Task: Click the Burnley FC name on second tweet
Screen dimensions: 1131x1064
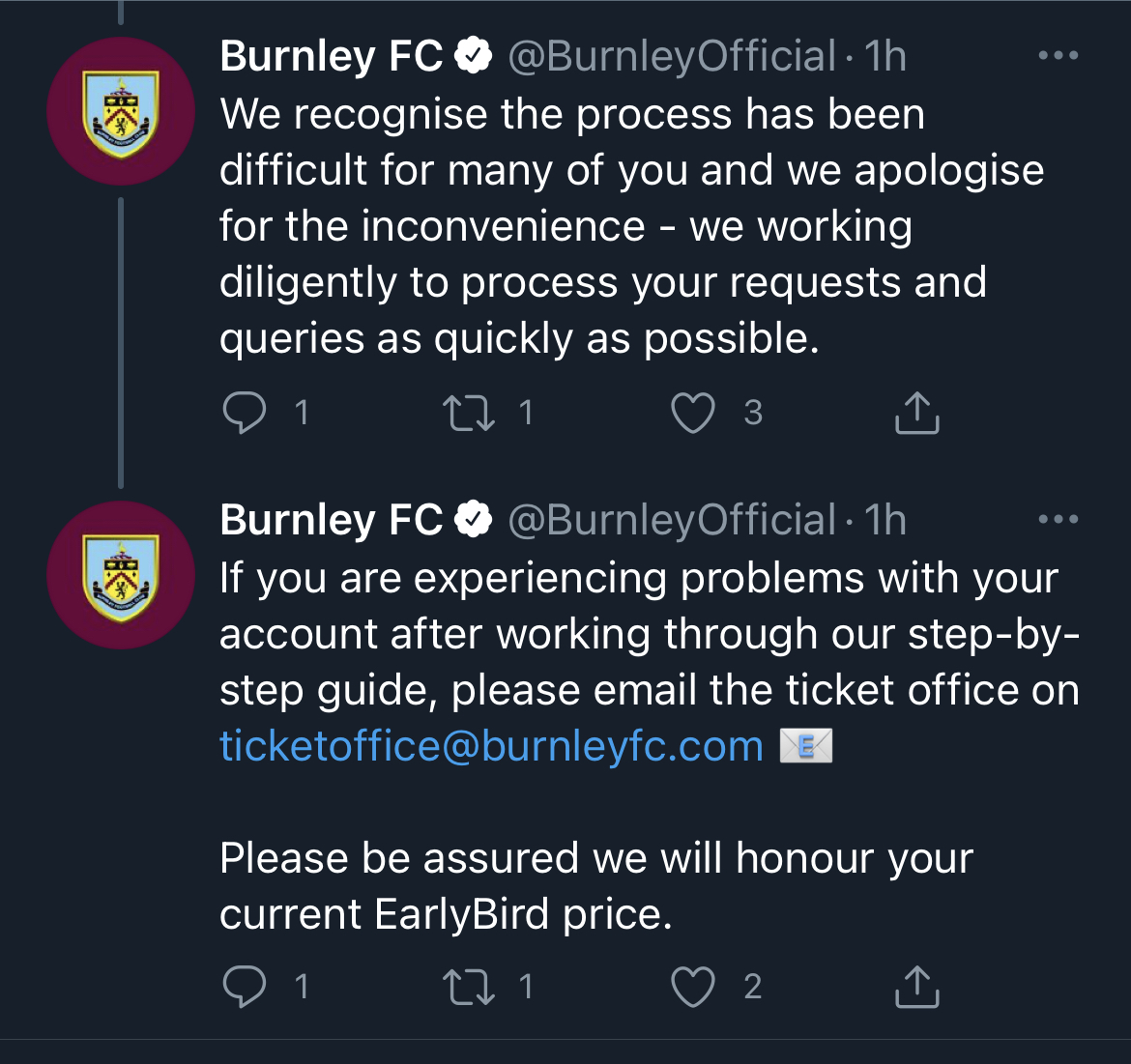Action: [x=331, y=520]
